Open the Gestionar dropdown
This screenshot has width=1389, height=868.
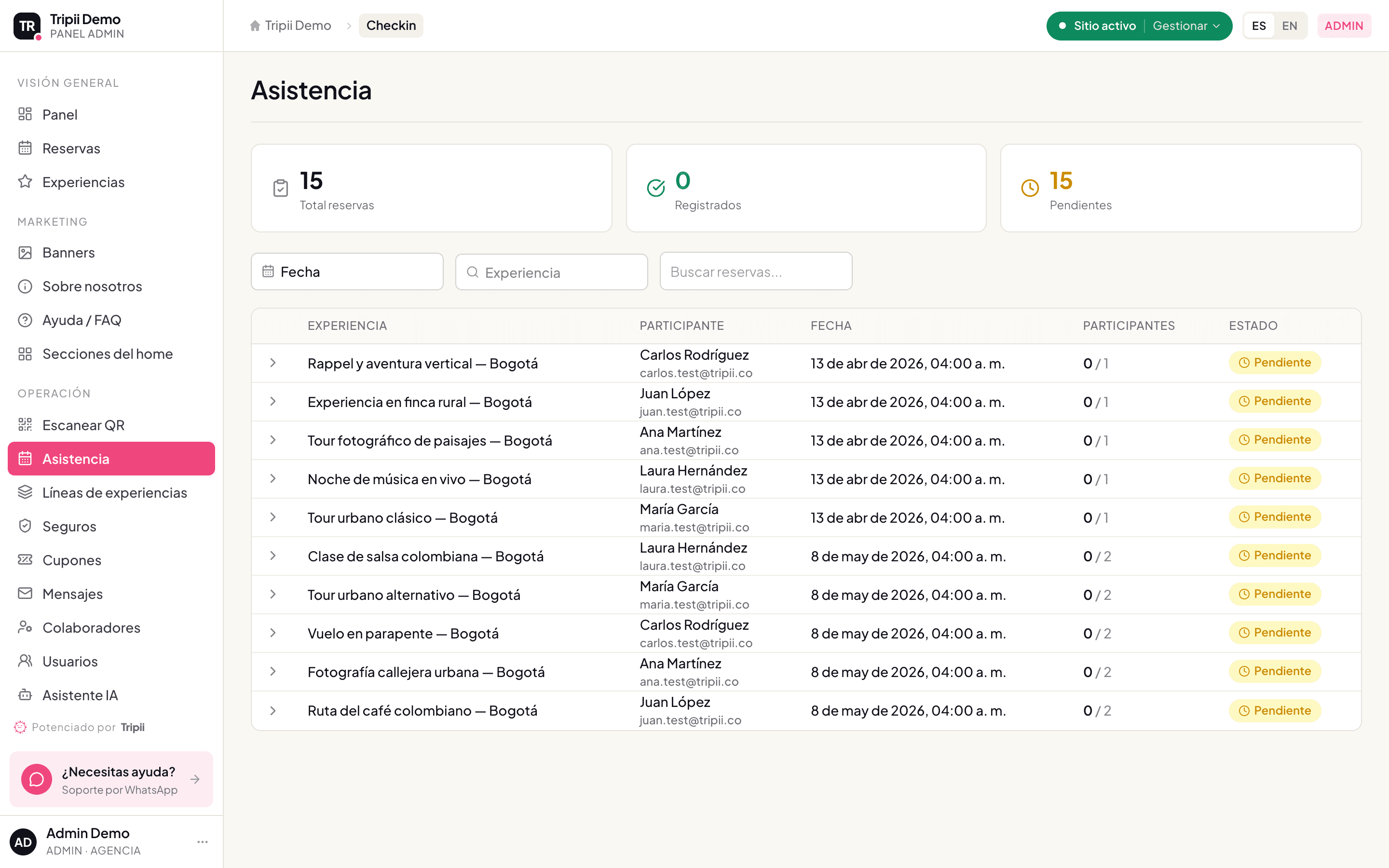[1186, 26]
